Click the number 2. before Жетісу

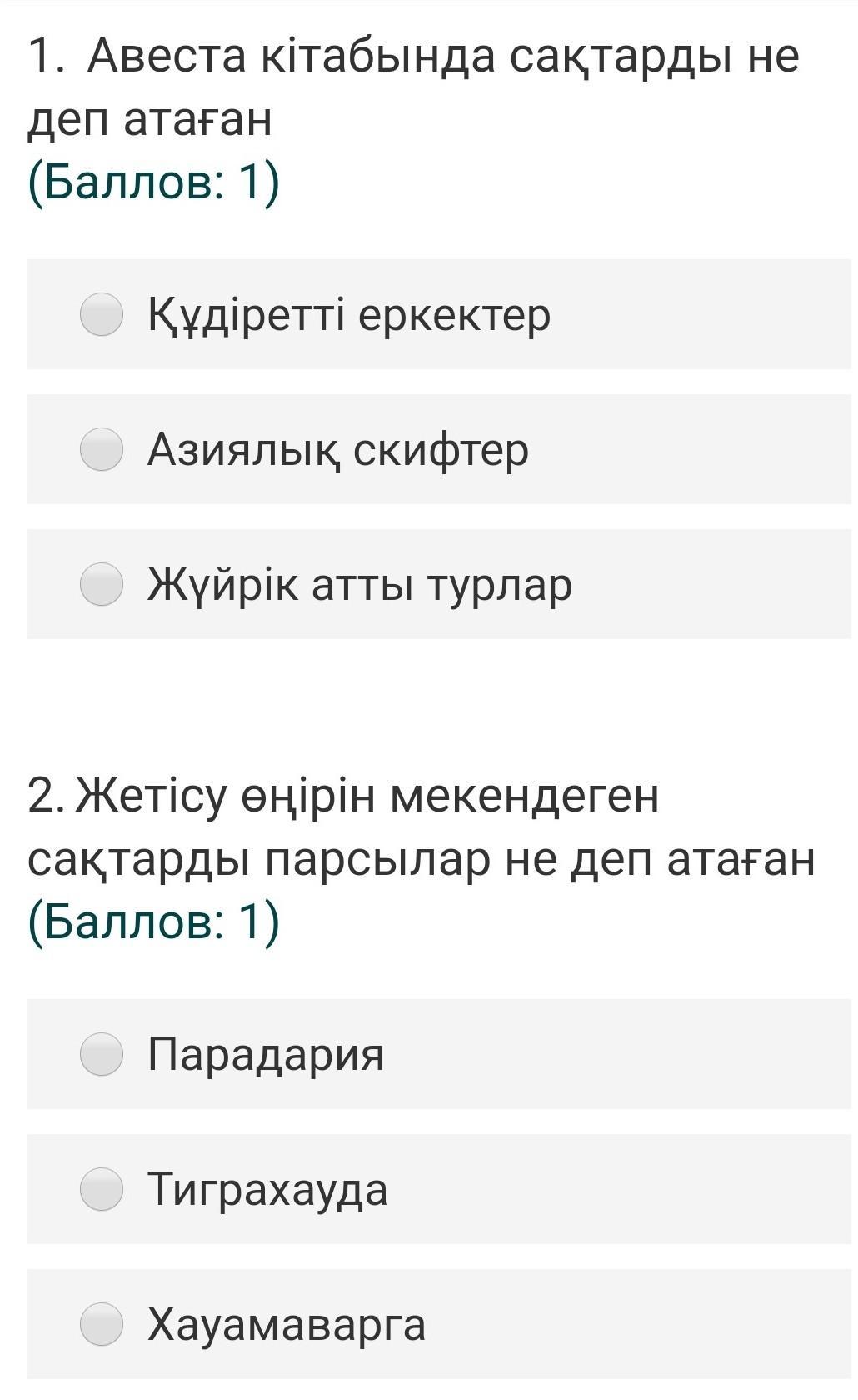coord(46,796)
